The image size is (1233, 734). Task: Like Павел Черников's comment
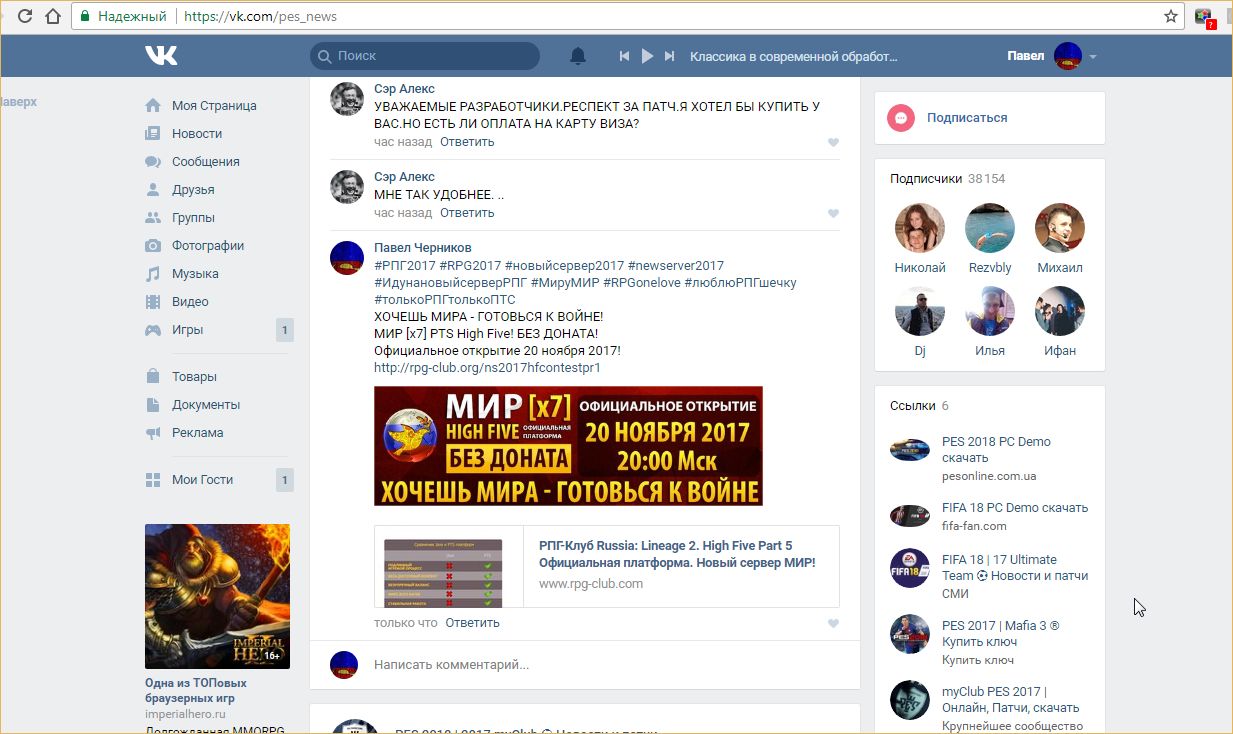[833, 623]
